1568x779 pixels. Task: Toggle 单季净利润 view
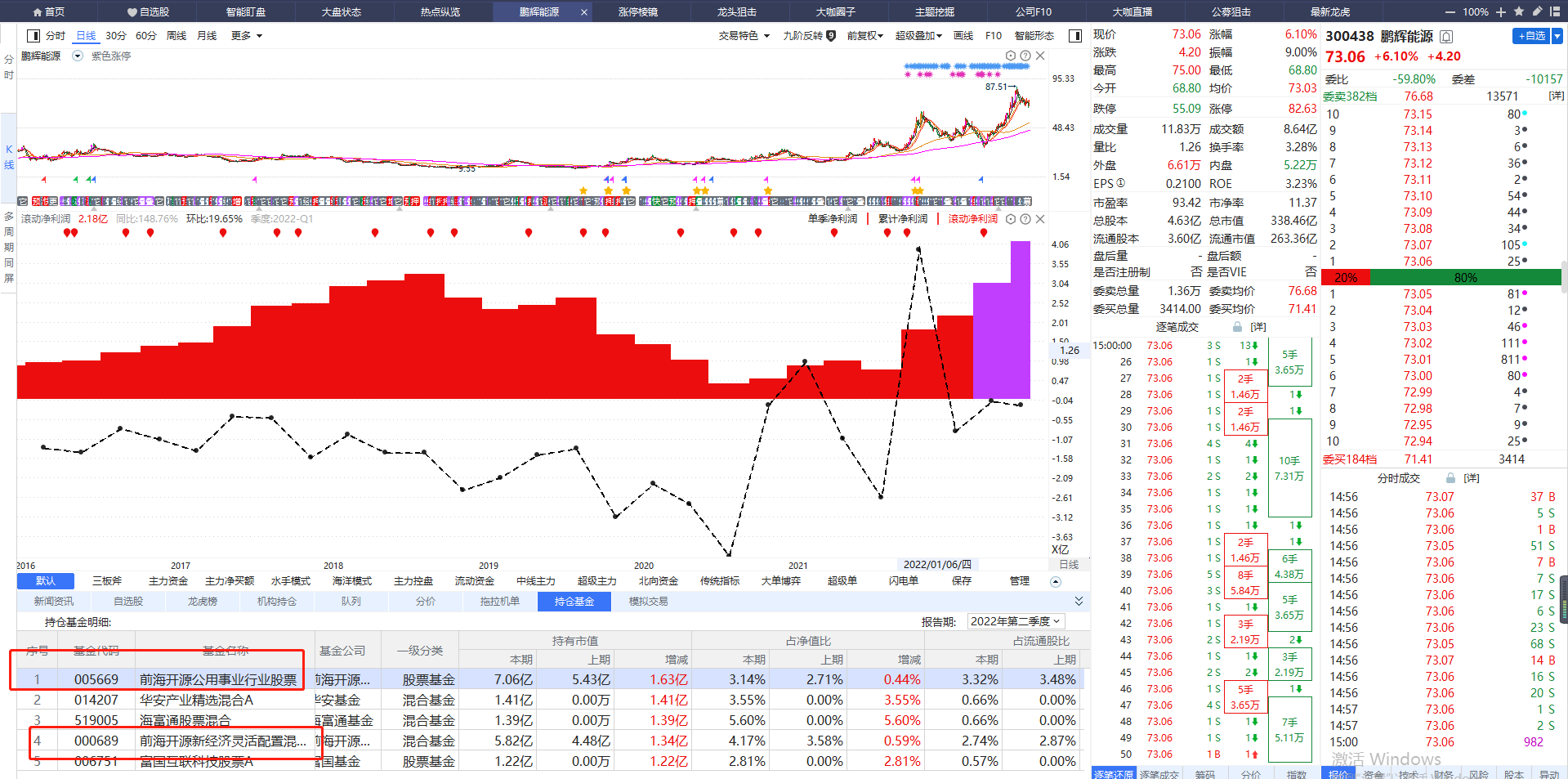tap(832, 218)
